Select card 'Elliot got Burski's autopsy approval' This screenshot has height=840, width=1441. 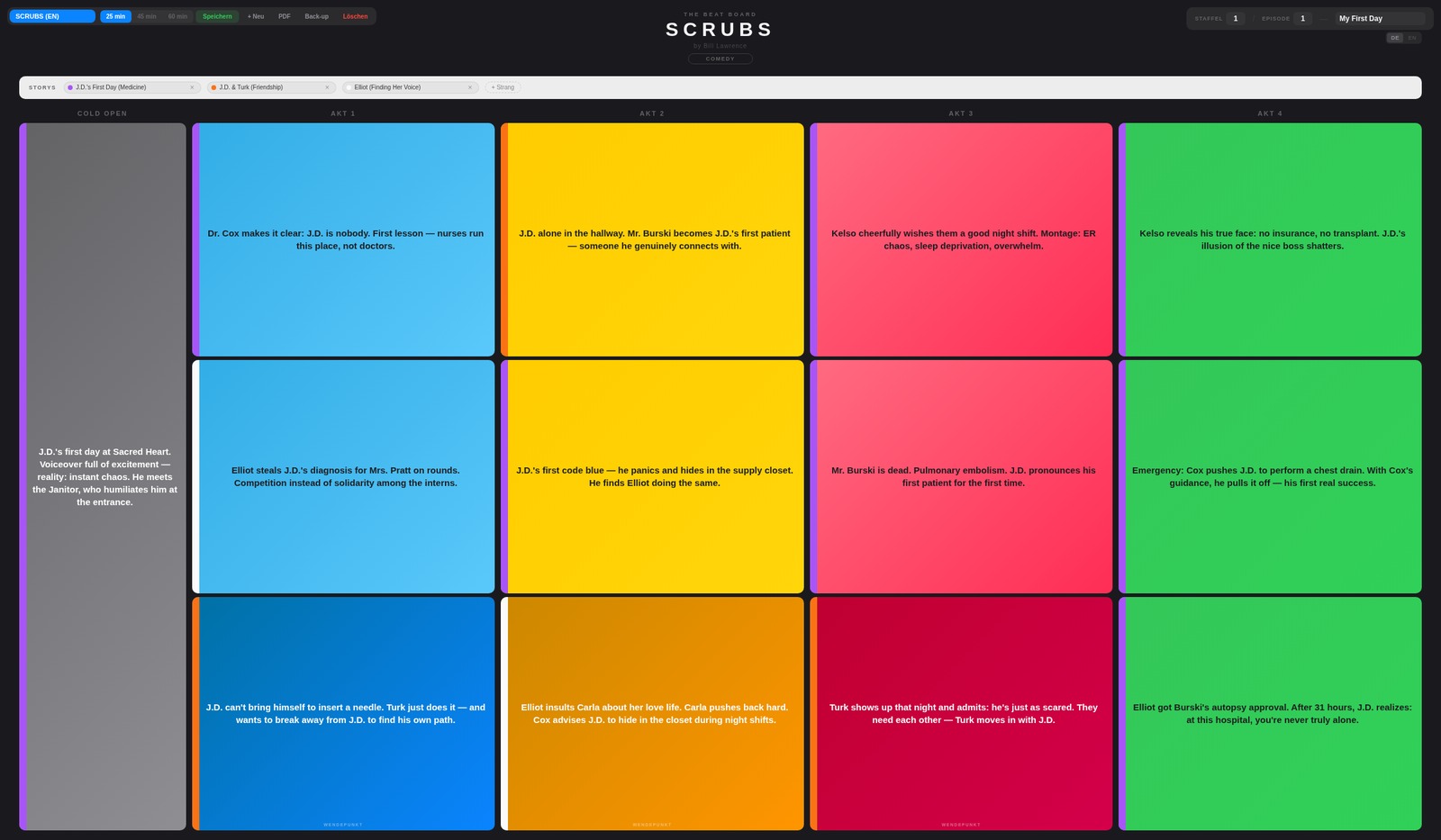point(1270,713)
